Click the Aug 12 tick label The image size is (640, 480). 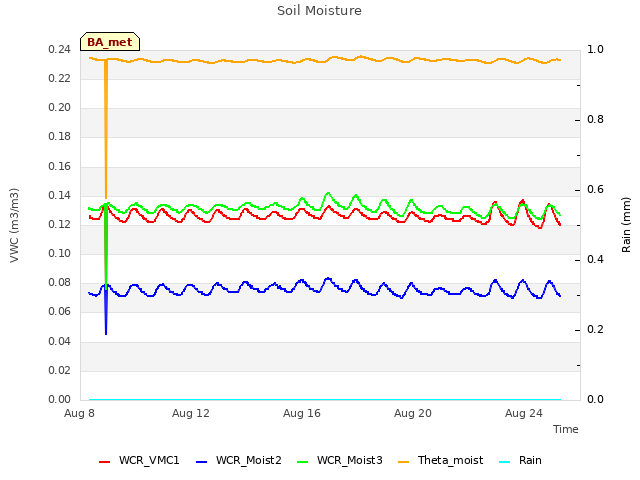click(191, 413)
